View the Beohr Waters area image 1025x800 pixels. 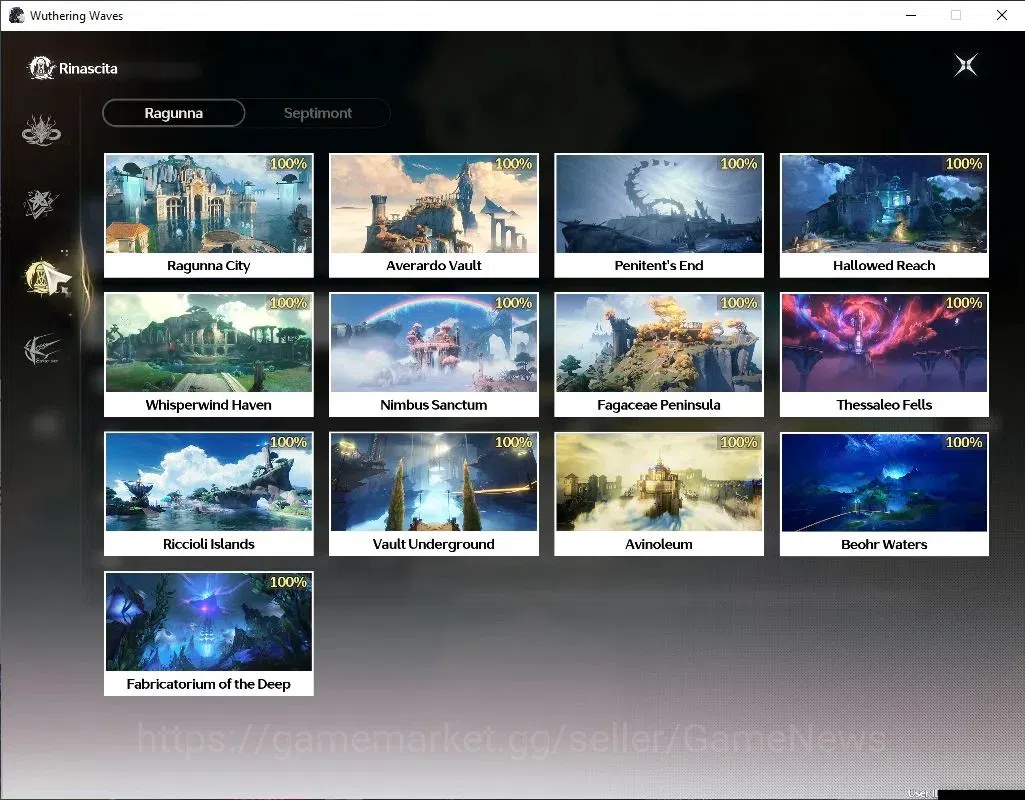coord(884,482)
